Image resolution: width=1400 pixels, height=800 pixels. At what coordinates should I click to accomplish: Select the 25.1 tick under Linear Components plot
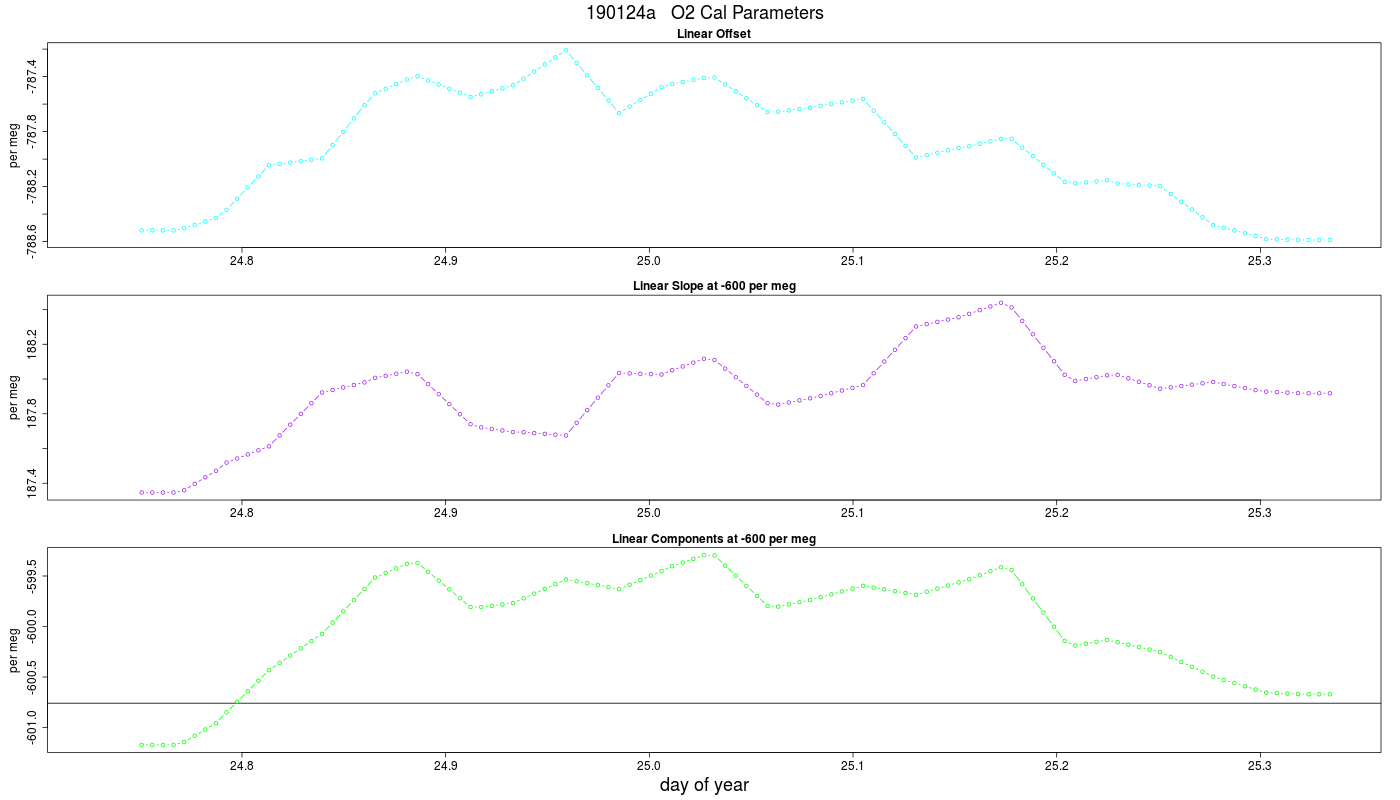point(852,767)
